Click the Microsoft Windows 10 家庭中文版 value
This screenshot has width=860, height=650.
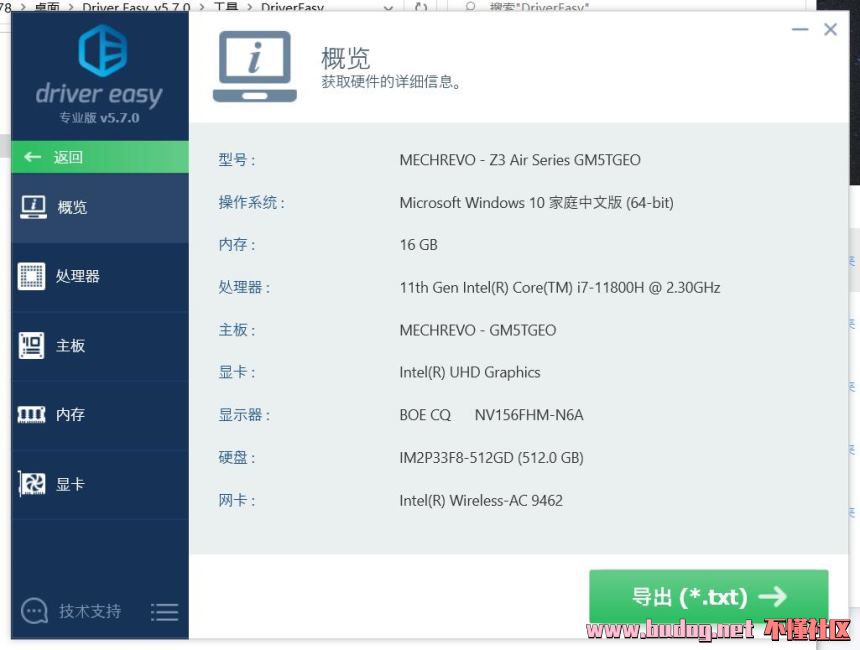tap(536, 202)
